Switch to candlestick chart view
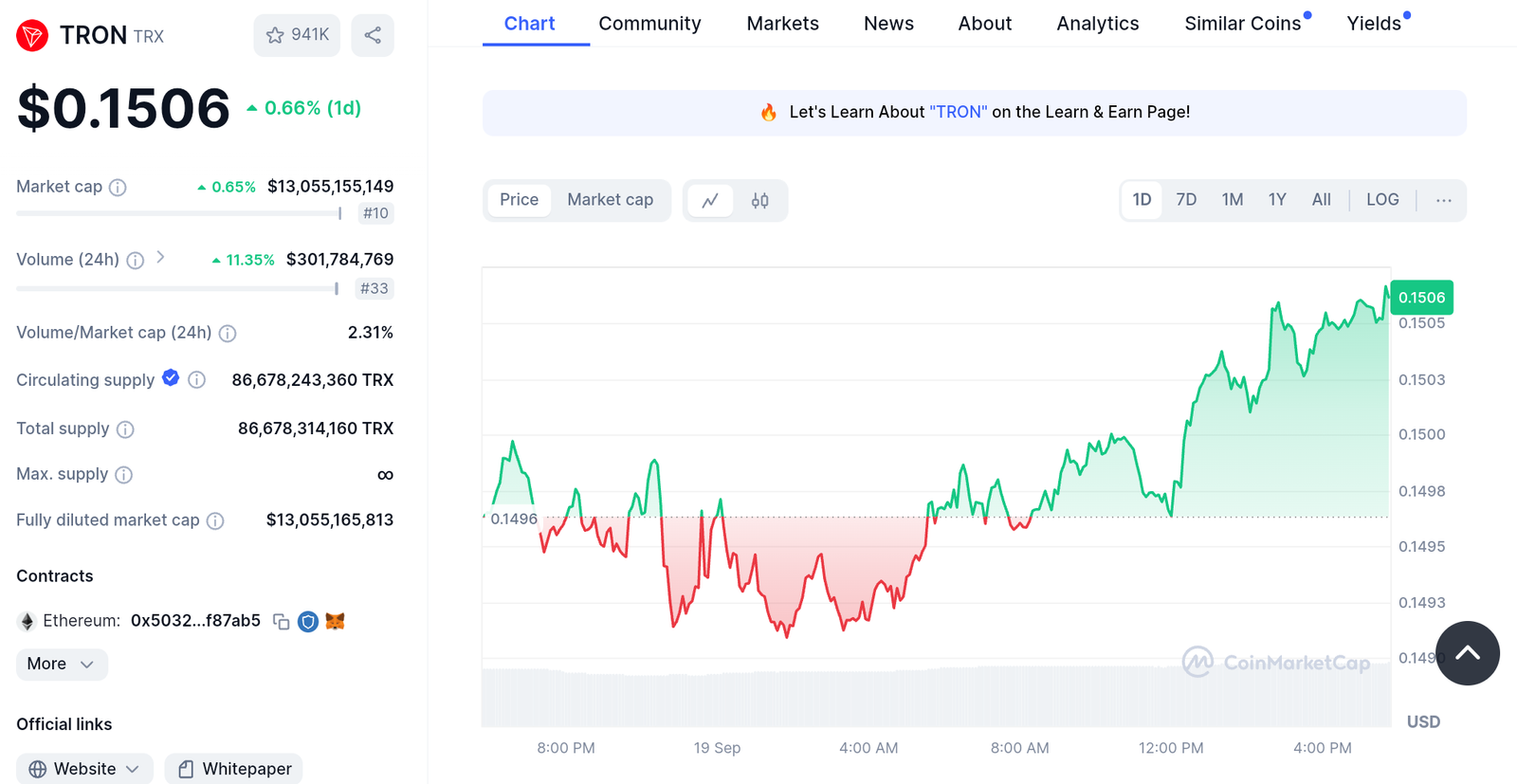The height and width of the screenshot is (784, 1517). tap(759, 200)
